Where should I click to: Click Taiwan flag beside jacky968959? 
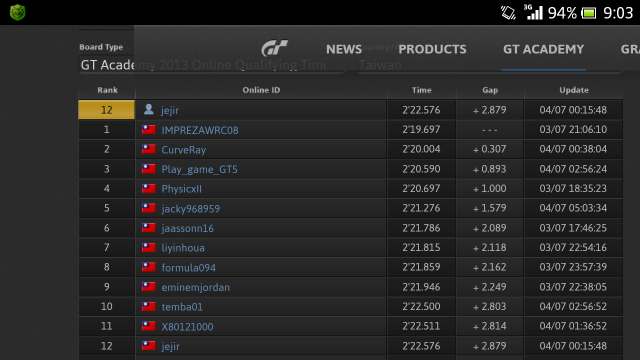pyautogui.click(x=149, y=208)
